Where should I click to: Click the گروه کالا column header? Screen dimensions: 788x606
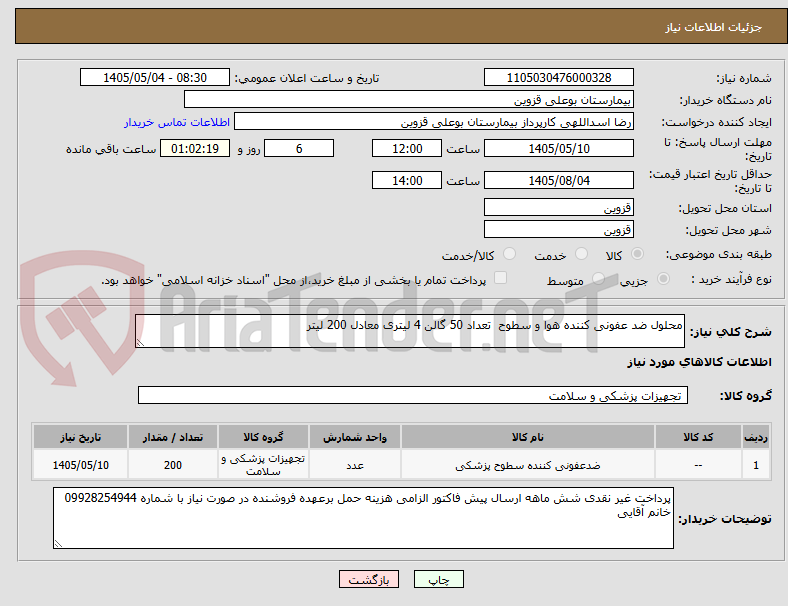click(263, 437)
